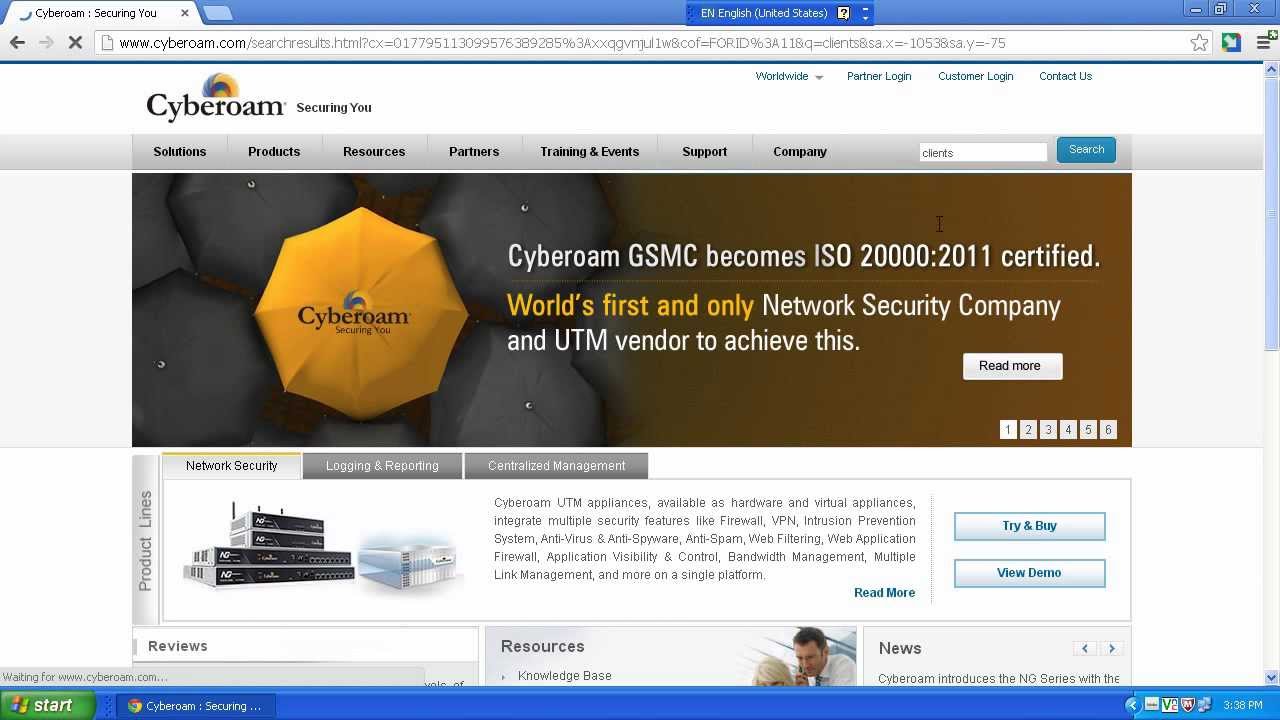Open the Worldwide region dropdown
Image resolution: width=1280 pixels, height=720 pixels.
(x=789, y=76)
